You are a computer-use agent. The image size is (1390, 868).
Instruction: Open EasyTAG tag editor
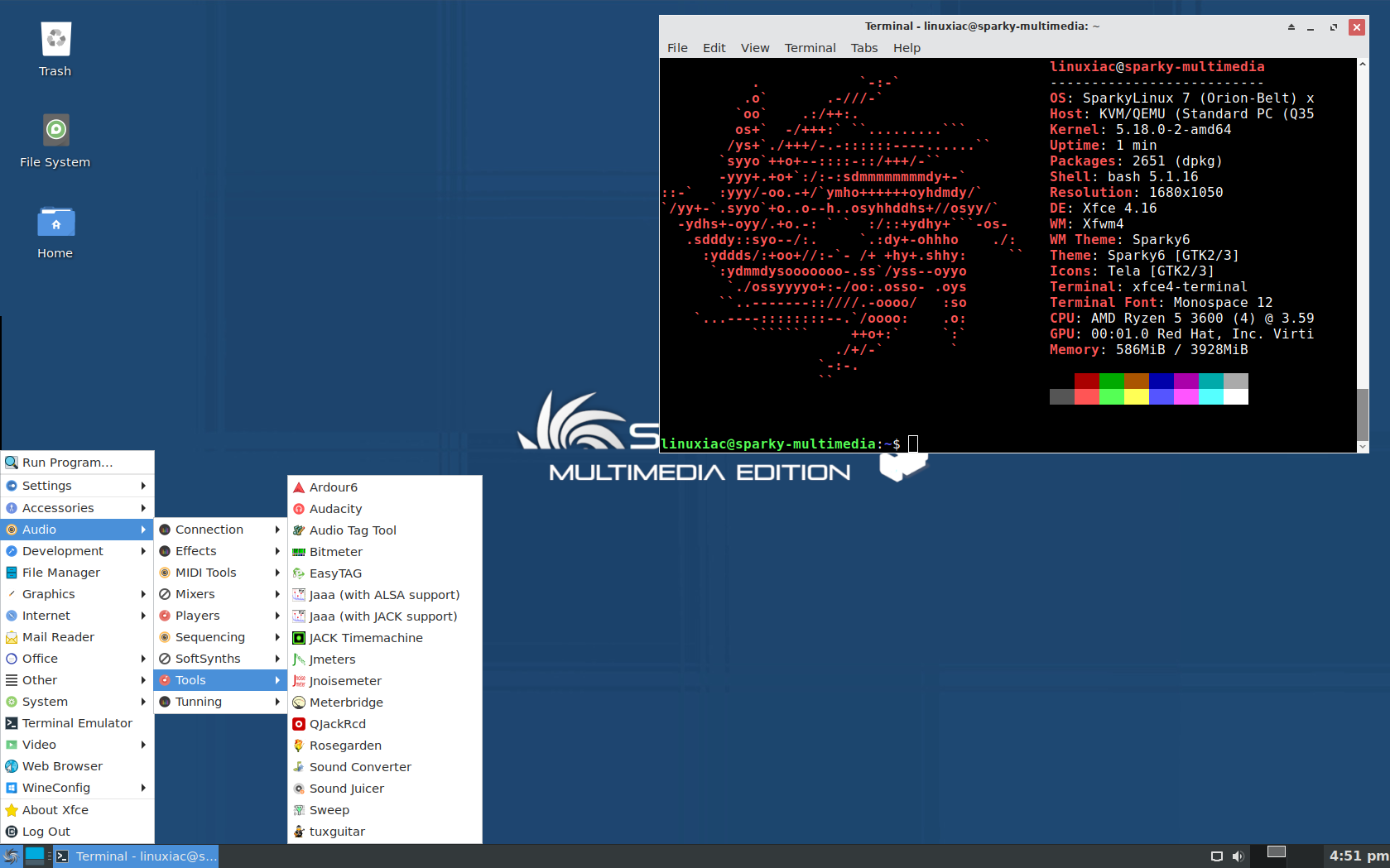coord(385,573)
